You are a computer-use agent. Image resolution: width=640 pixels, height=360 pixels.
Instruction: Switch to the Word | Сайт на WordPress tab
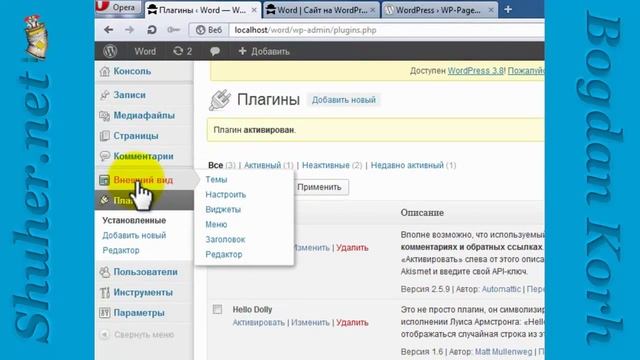pyautogui.click(x=322, y=10)
